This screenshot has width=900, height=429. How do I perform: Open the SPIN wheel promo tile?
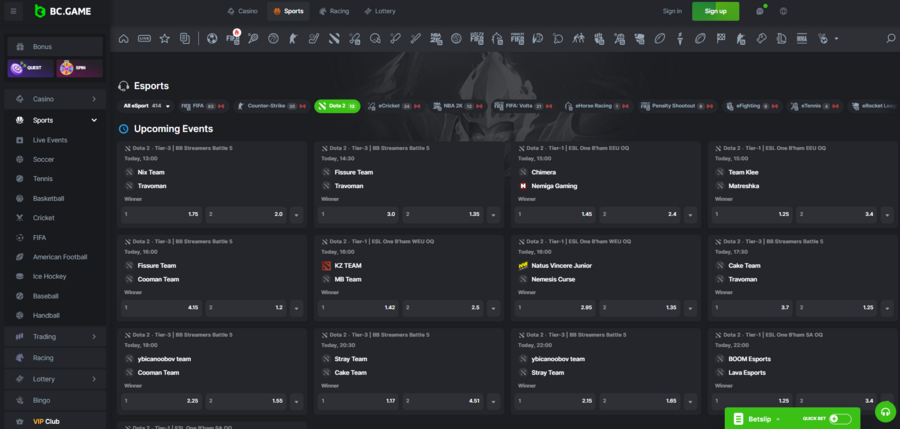[x=80, y=68]
